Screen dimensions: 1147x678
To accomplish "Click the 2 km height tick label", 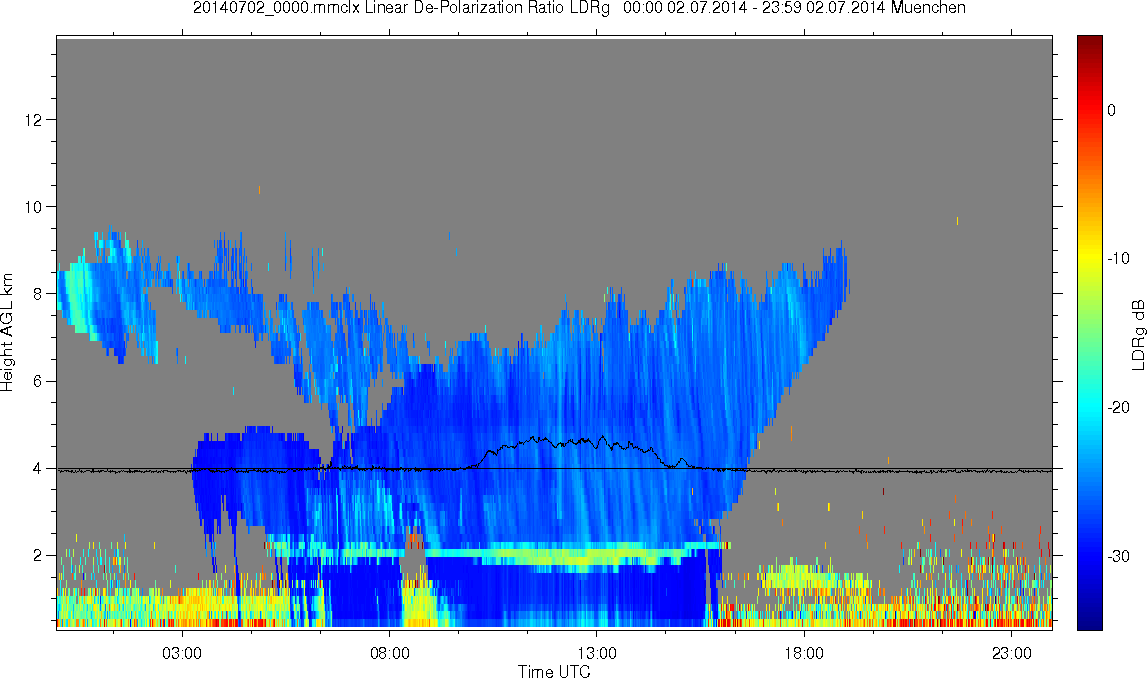I will [37, 556].
